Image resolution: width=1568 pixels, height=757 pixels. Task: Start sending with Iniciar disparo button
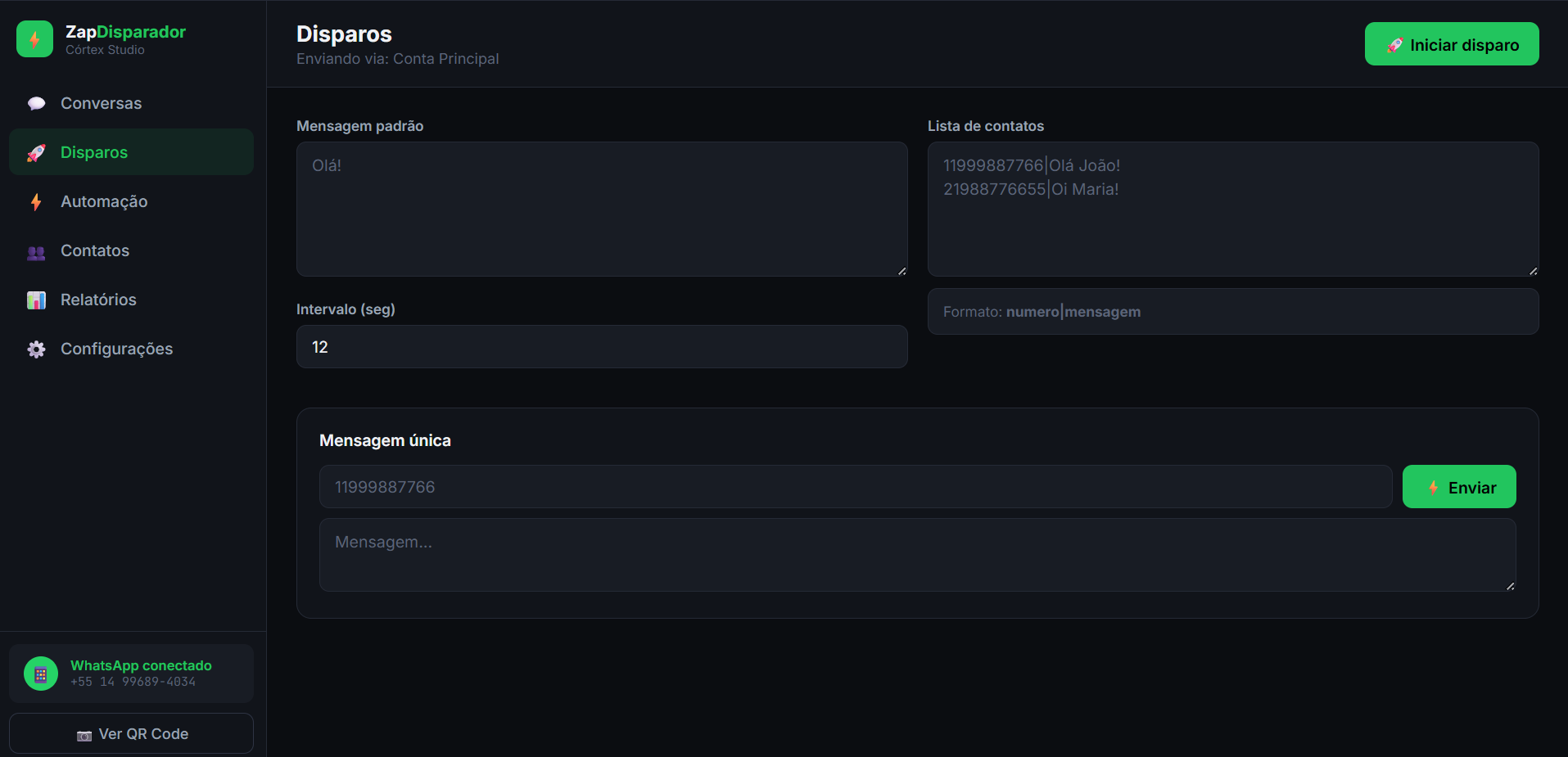point(1452,44)
